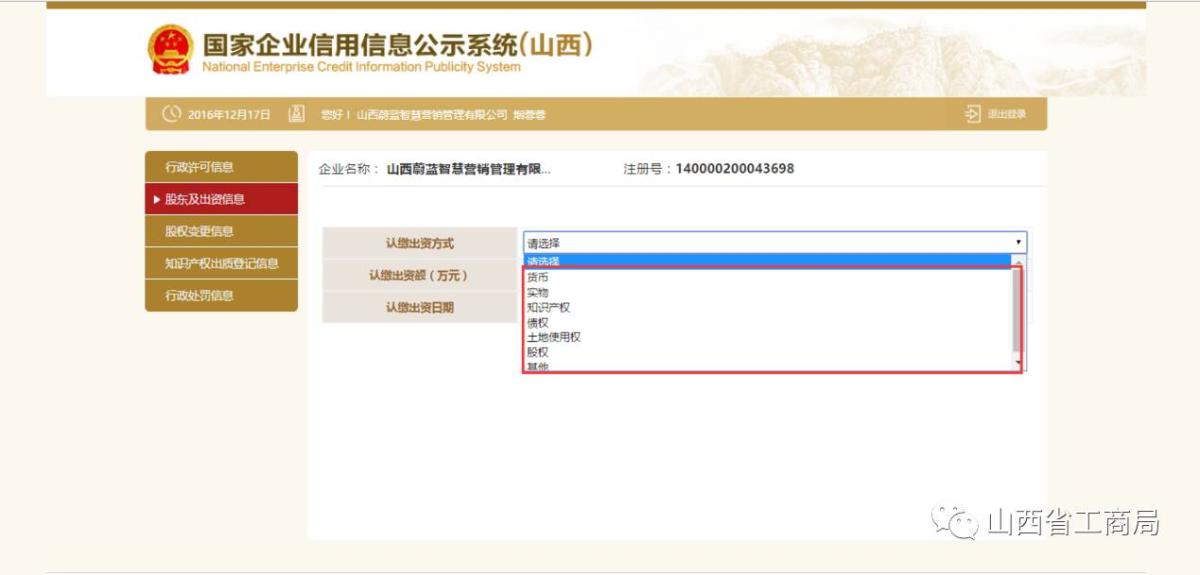Go to 知识产权出质登记信息 section

pyautogui.click(x=221, y=264)
